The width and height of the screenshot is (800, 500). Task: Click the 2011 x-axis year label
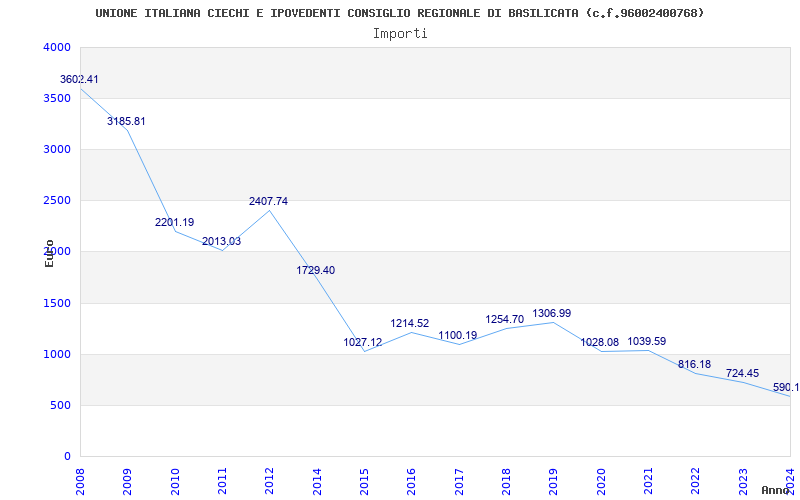tap(222, 481)
